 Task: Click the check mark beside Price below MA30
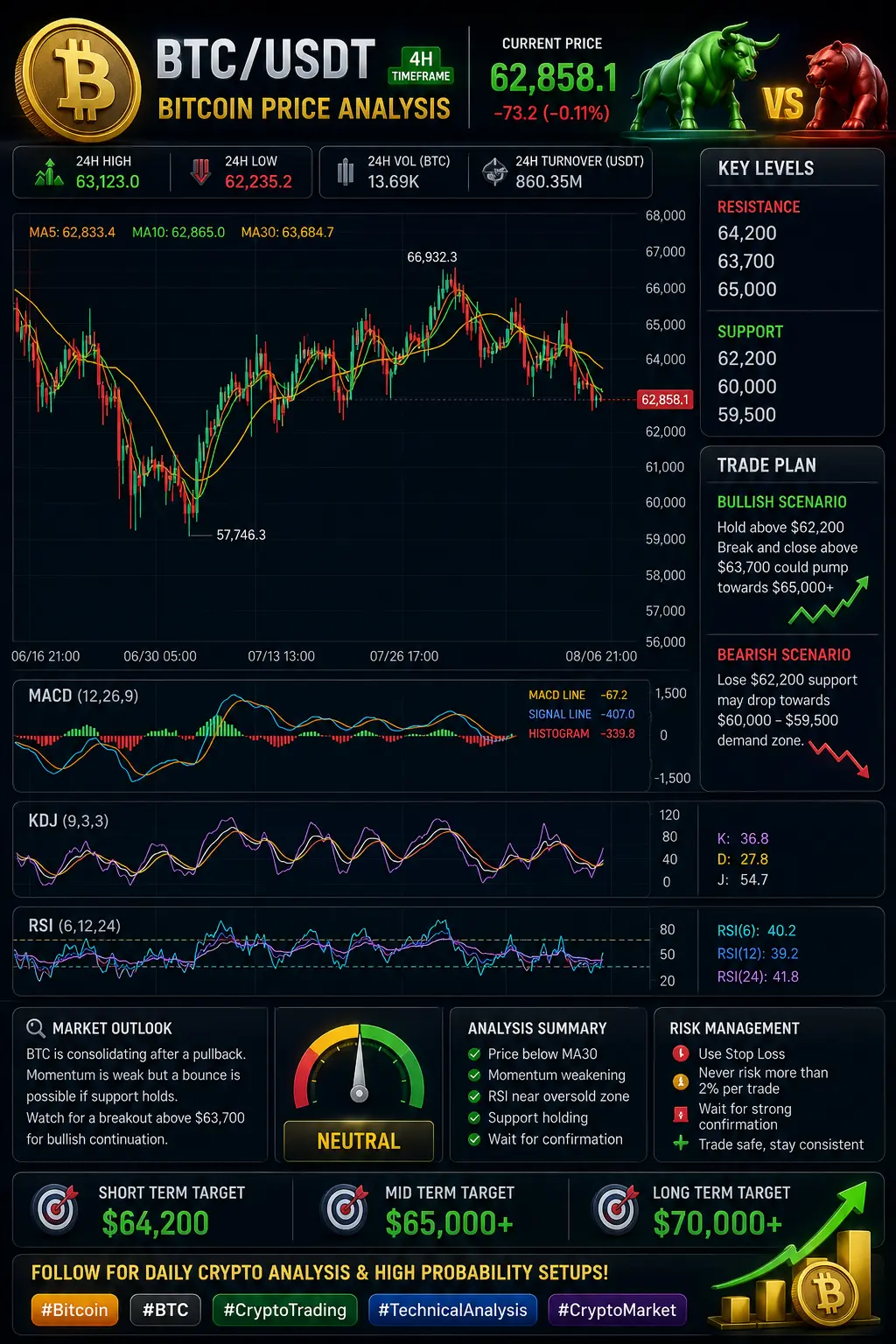(x=474, y=1053)
